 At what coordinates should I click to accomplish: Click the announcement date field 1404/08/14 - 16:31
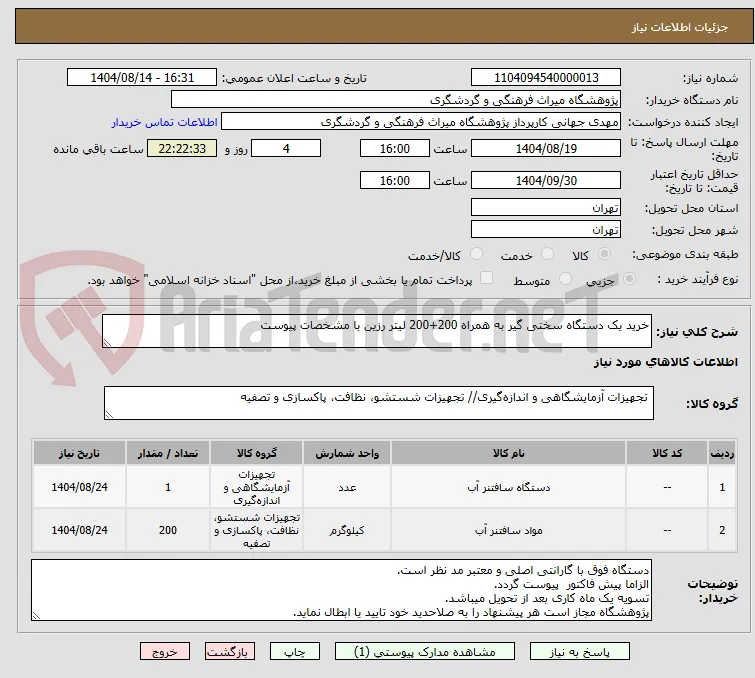point(142,78)
